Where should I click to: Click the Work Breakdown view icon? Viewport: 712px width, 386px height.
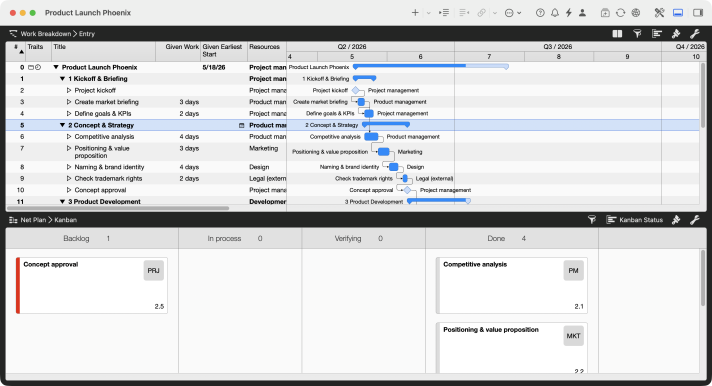pyautogui.click(x=13, y=34)
